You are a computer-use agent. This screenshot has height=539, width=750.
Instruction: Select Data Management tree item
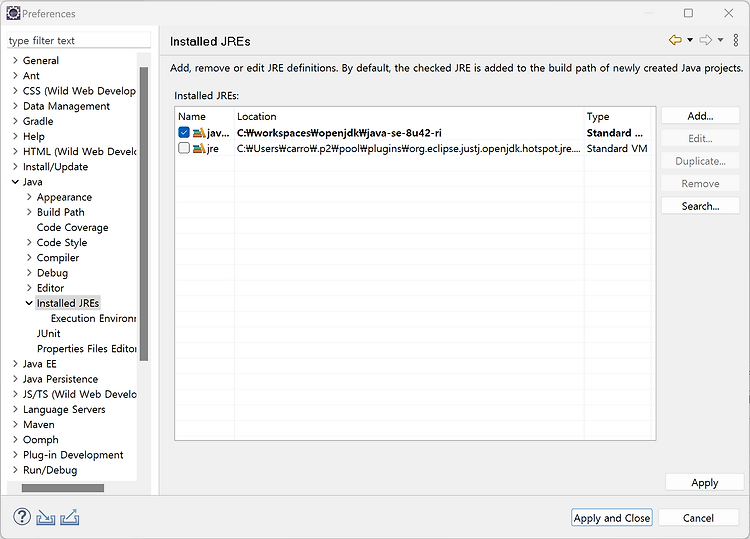[66, 106]
